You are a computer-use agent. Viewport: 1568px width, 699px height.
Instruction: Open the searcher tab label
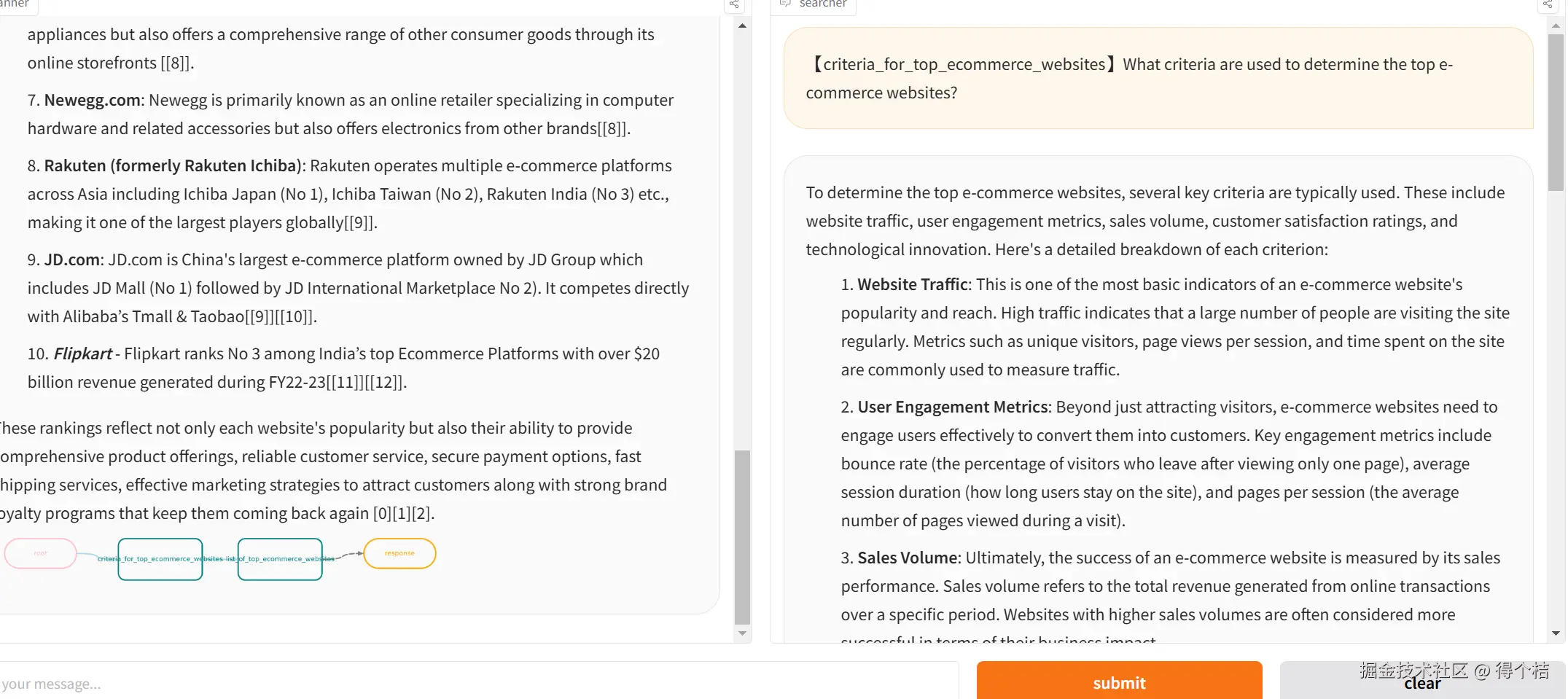tap(822, 4)
